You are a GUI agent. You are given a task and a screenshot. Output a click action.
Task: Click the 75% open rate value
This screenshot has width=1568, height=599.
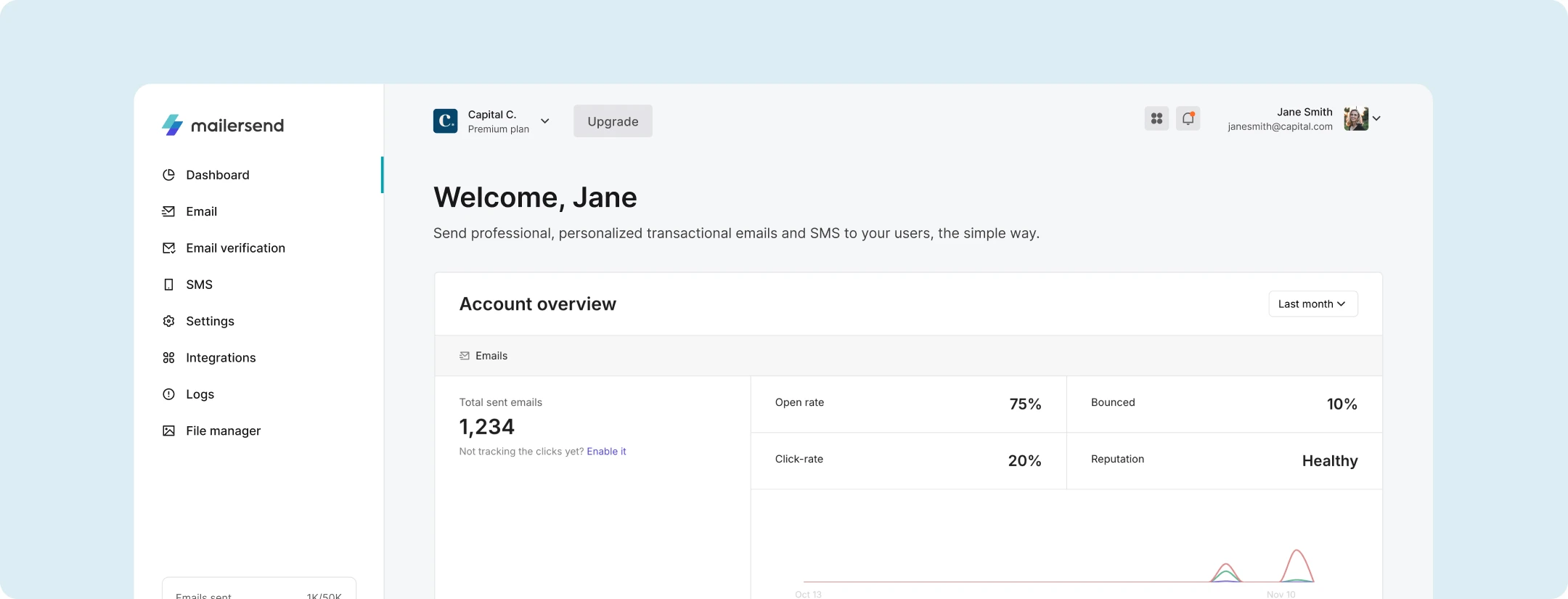point(1025,404)
